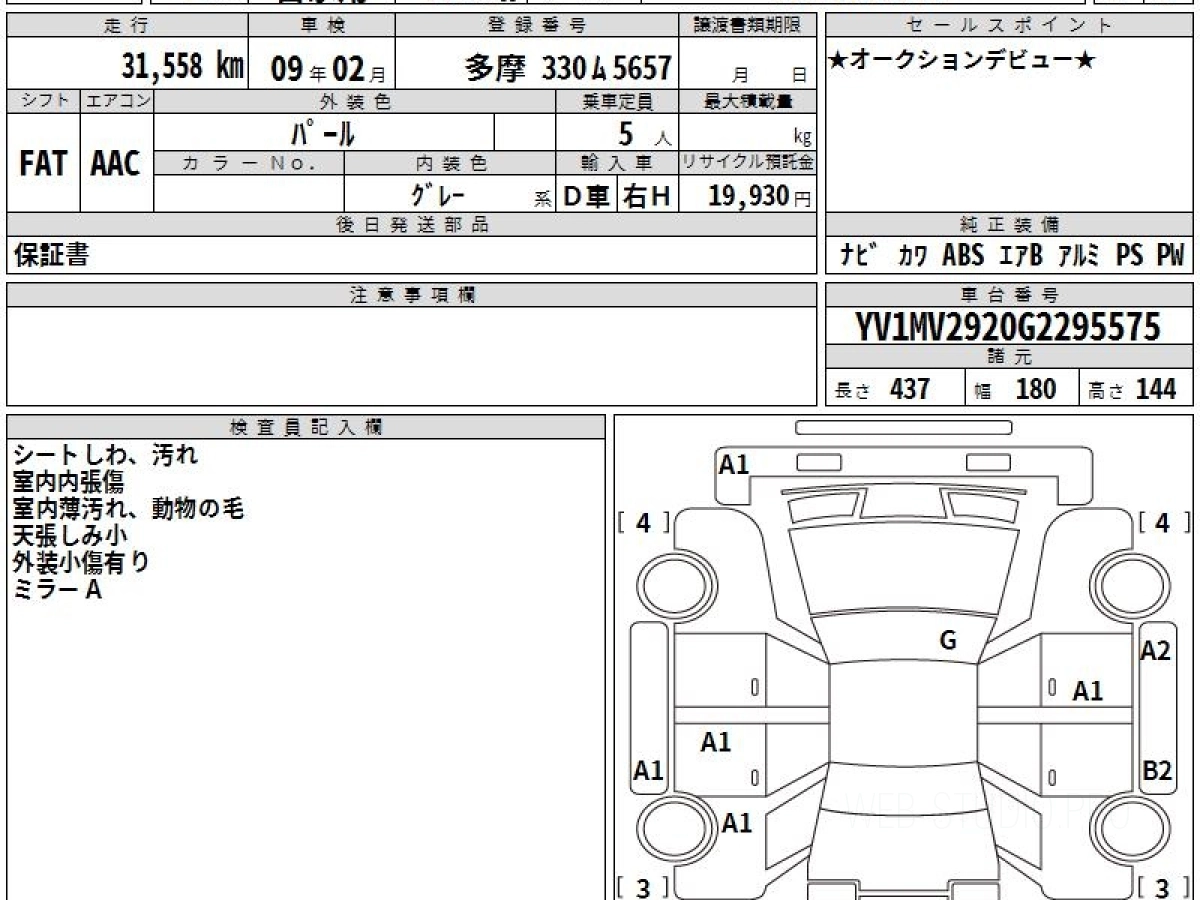The height and width of the screenshot is (900, 1200).
Task: Click the width value 180
Action: click(x=1035, y=388)
